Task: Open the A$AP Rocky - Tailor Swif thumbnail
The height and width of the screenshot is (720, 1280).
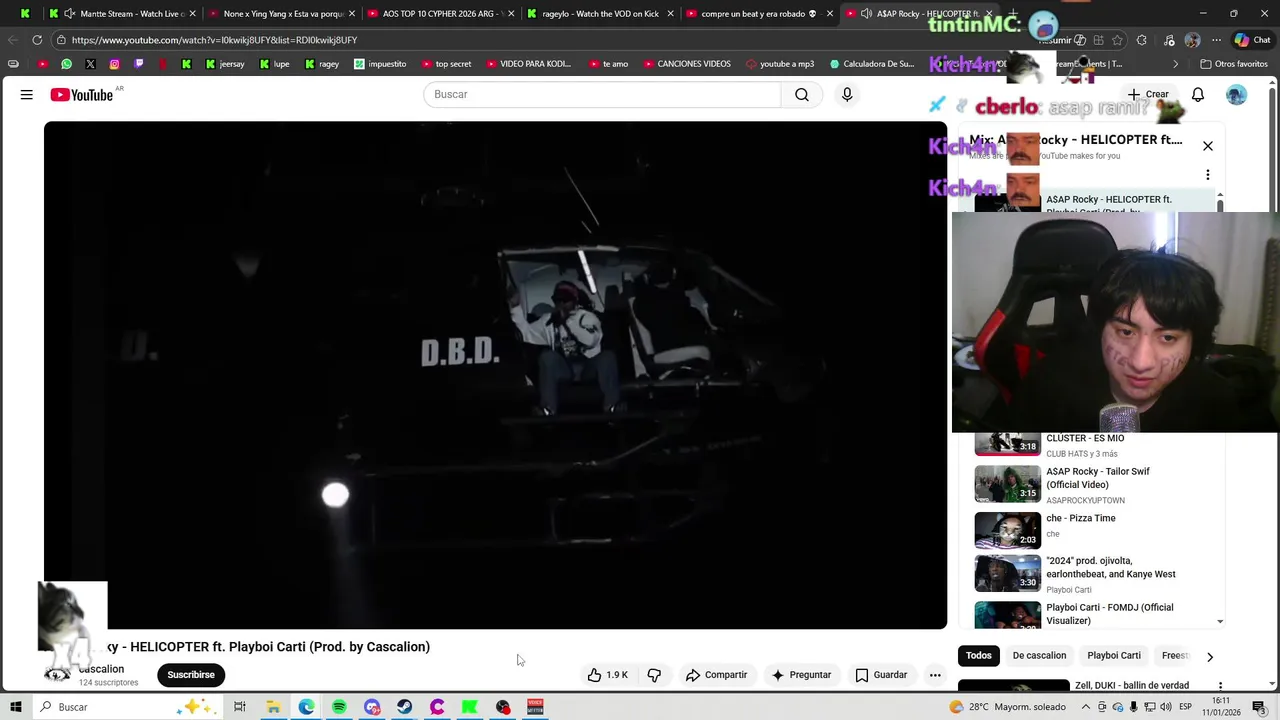Action: 1007,484
